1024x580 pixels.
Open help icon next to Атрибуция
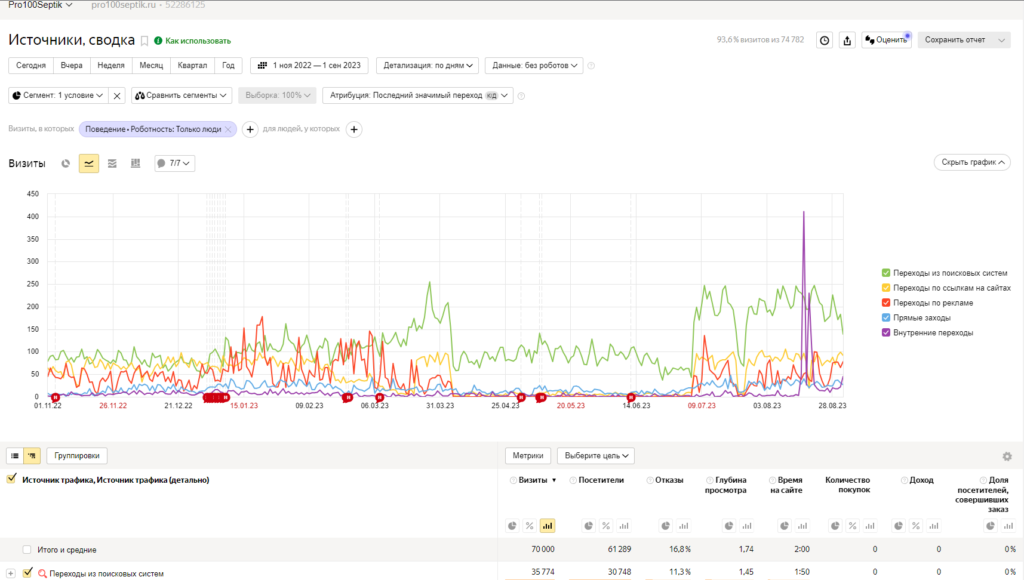[x=521, y=96]
